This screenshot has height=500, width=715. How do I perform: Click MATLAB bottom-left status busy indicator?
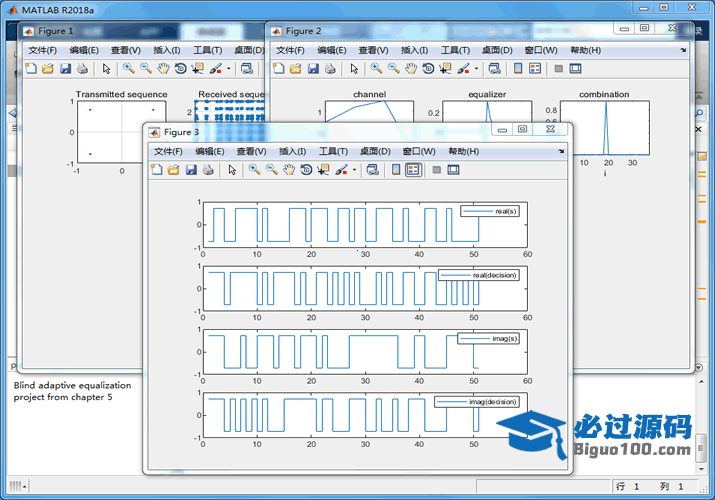click(x=18, y=486)
